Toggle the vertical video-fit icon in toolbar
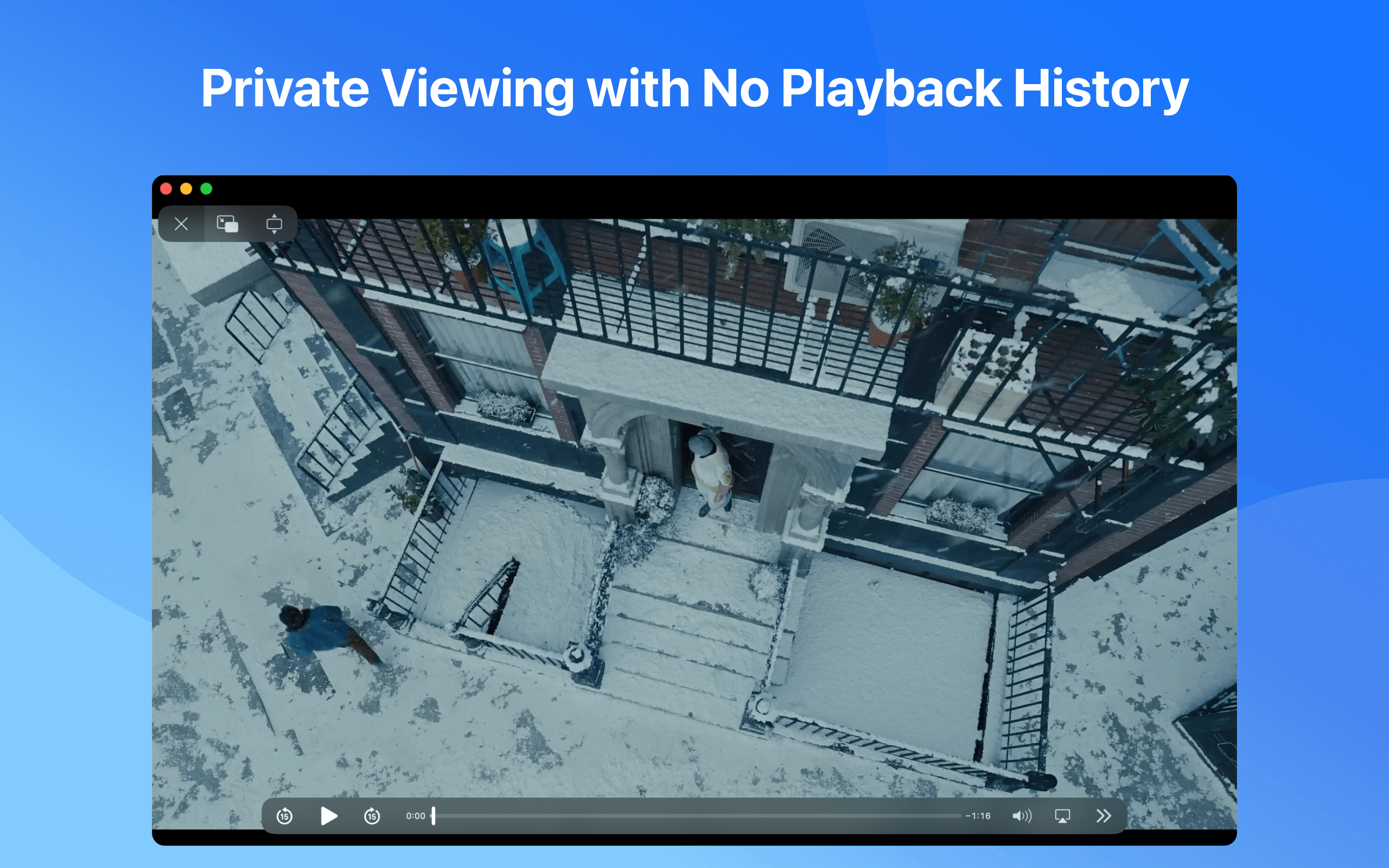 tap(275, 224)
